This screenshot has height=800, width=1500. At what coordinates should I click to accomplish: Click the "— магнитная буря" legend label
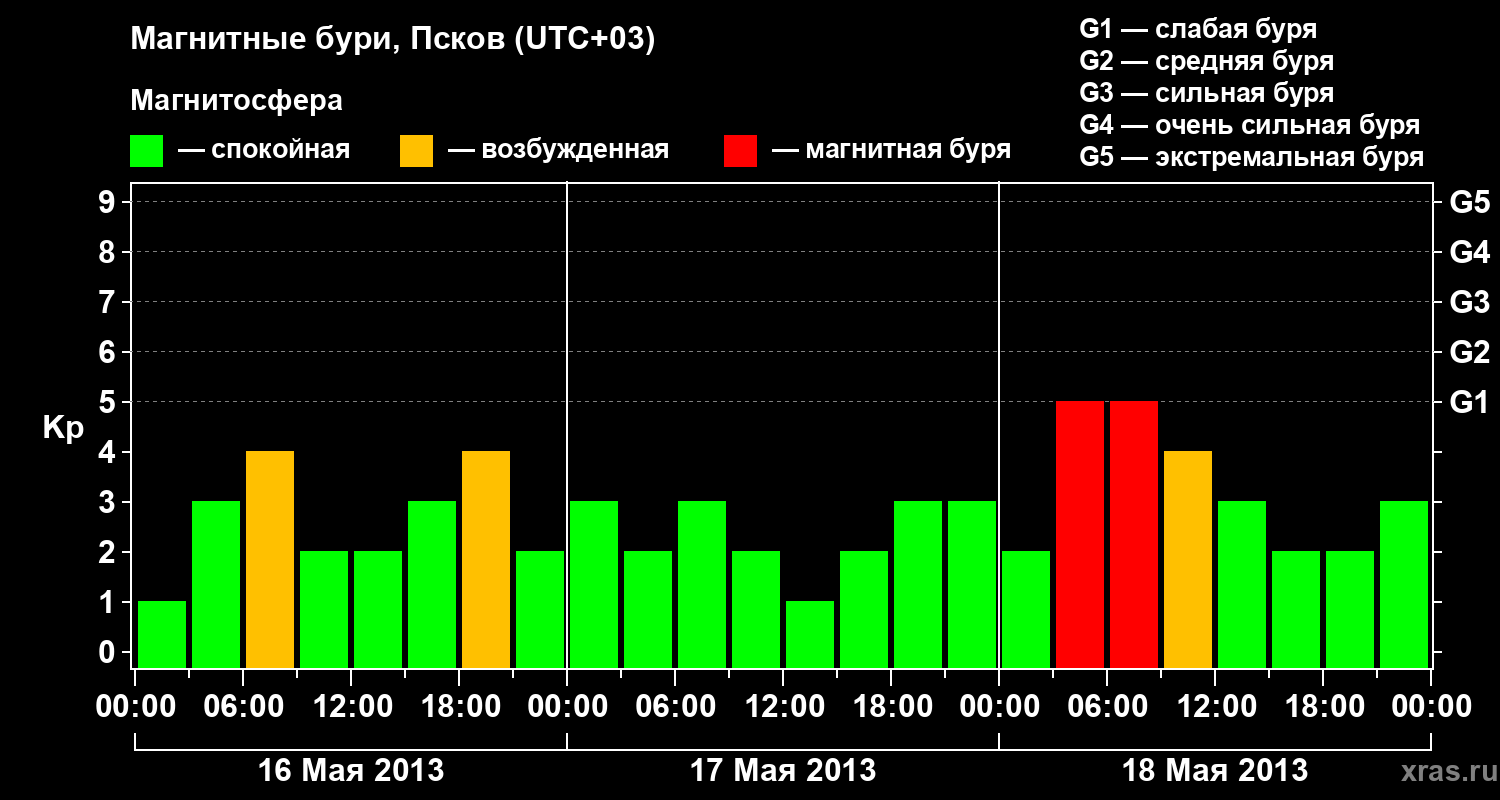coord(891,151)
